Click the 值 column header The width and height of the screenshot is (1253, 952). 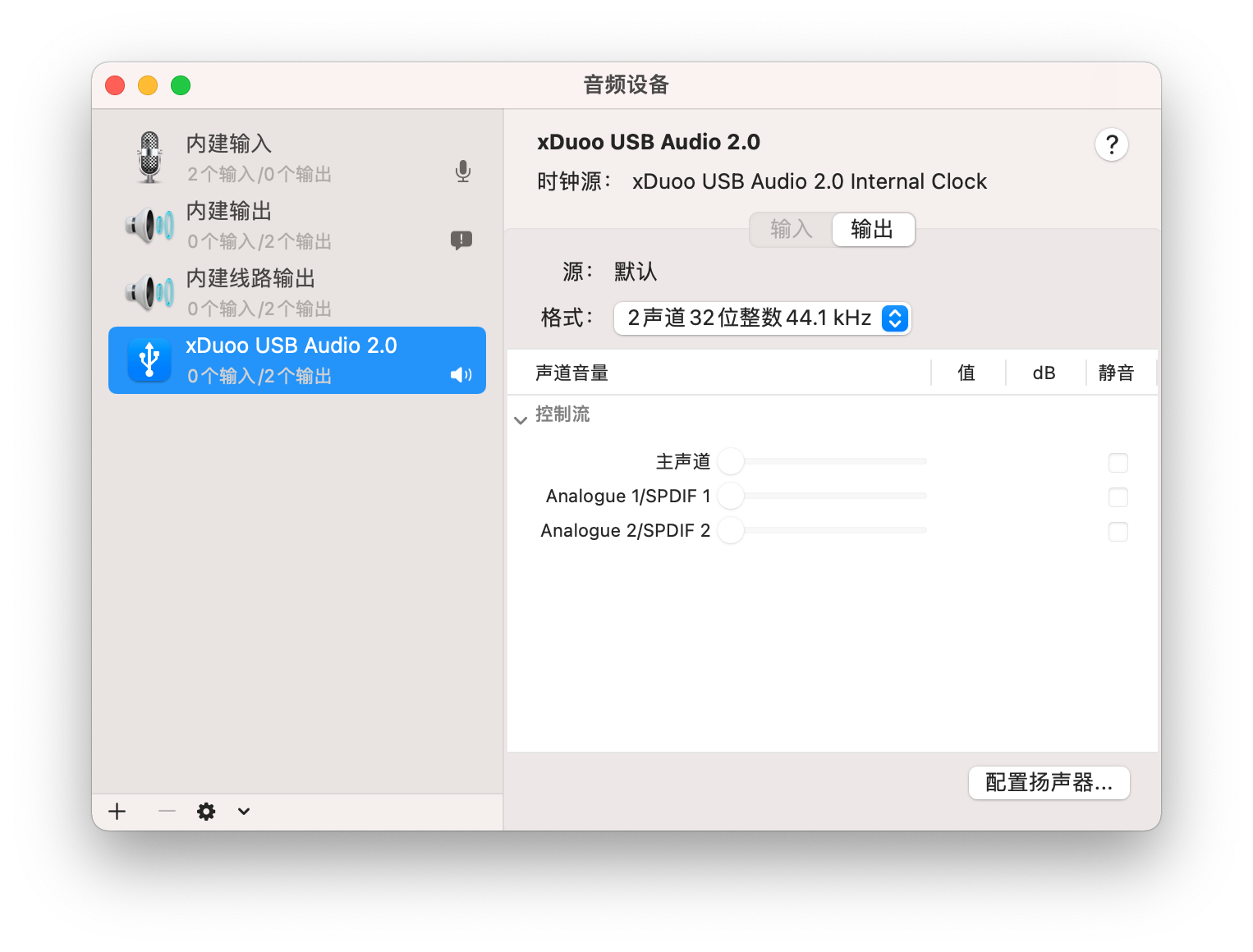967,373
